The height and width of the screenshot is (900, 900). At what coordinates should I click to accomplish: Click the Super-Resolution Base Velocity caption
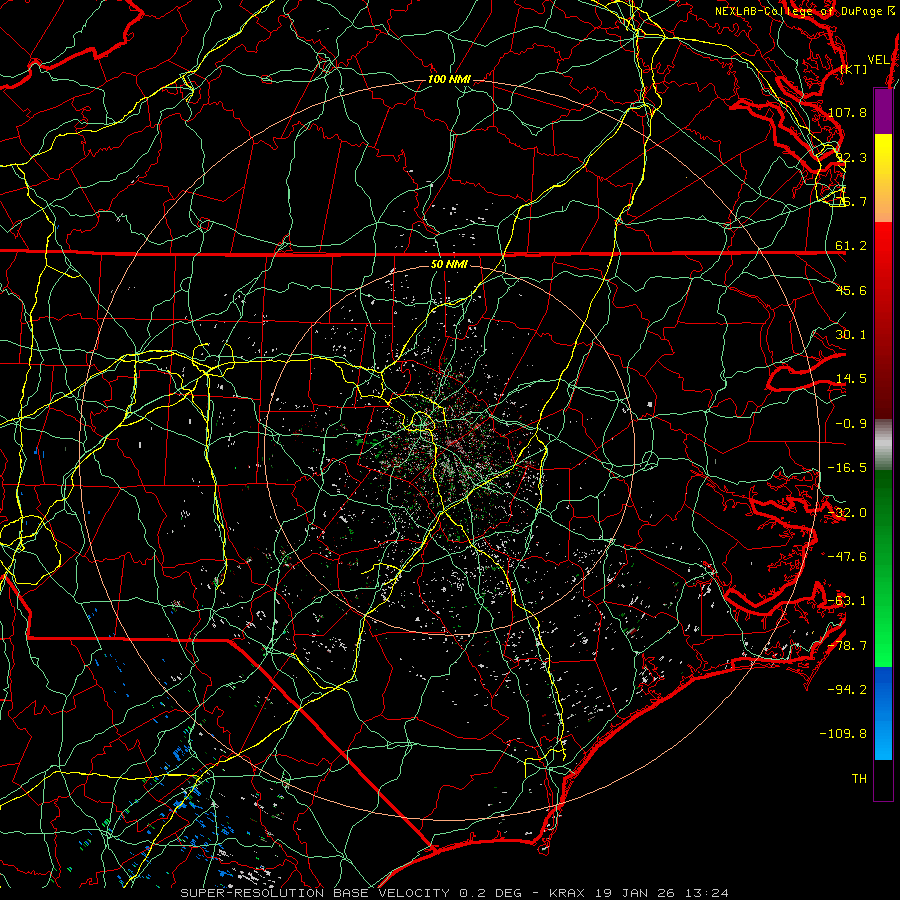click(x=454, y=893)
